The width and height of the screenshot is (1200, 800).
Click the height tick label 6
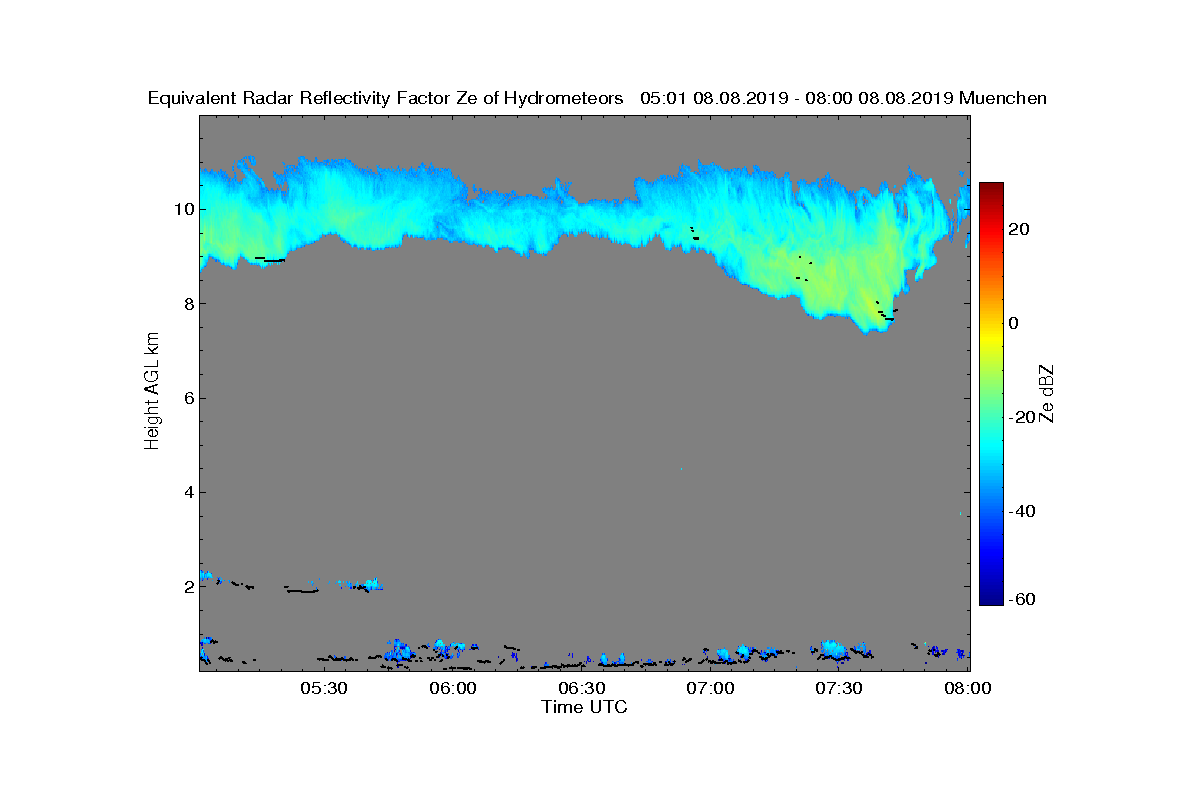click(188, 398)
